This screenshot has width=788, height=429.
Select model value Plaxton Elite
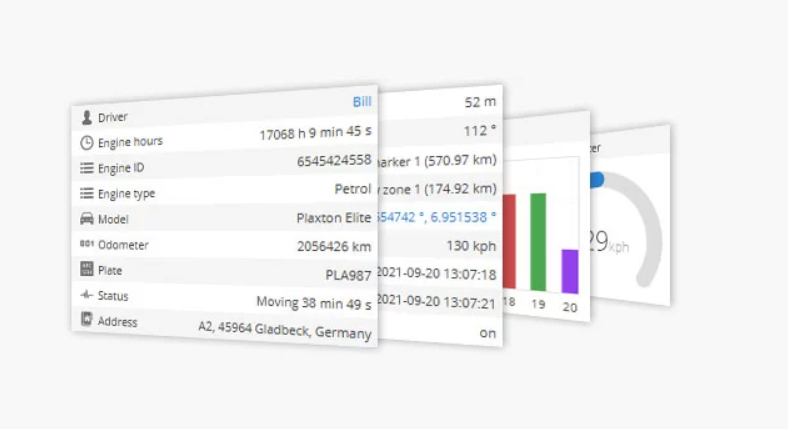334,218
